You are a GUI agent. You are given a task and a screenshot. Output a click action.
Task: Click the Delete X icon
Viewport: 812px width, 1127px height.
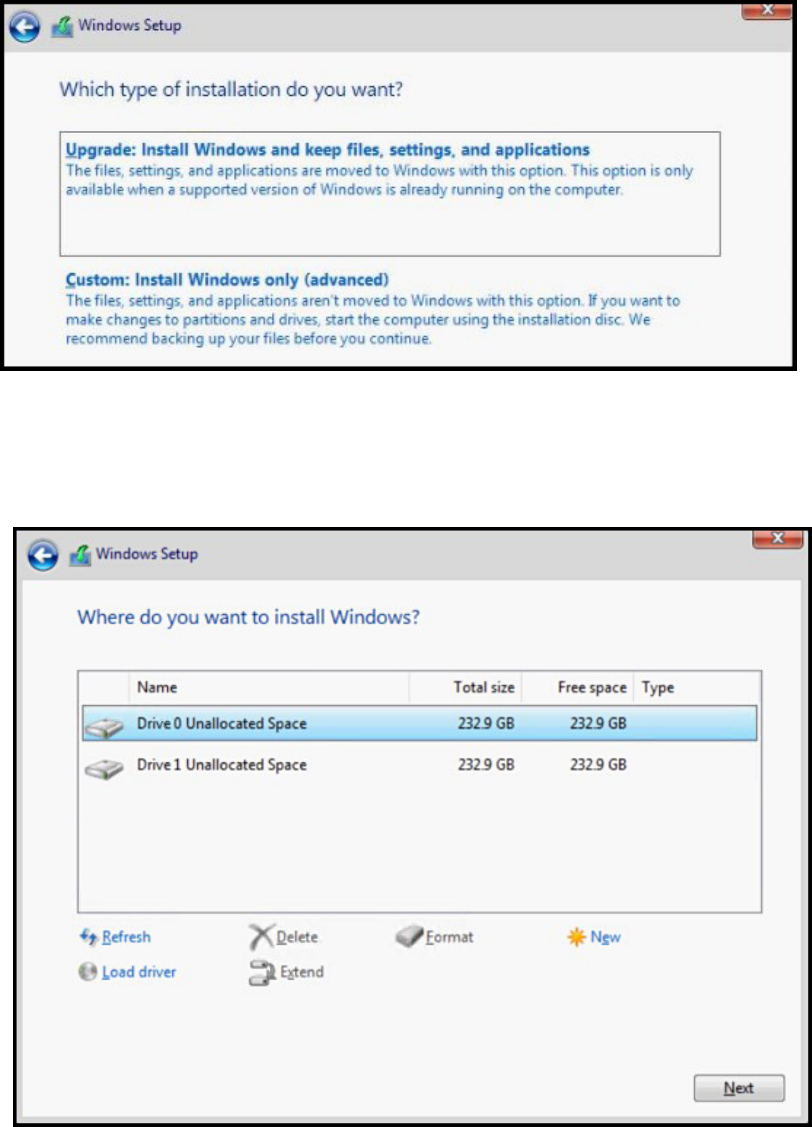click(261, 937)
